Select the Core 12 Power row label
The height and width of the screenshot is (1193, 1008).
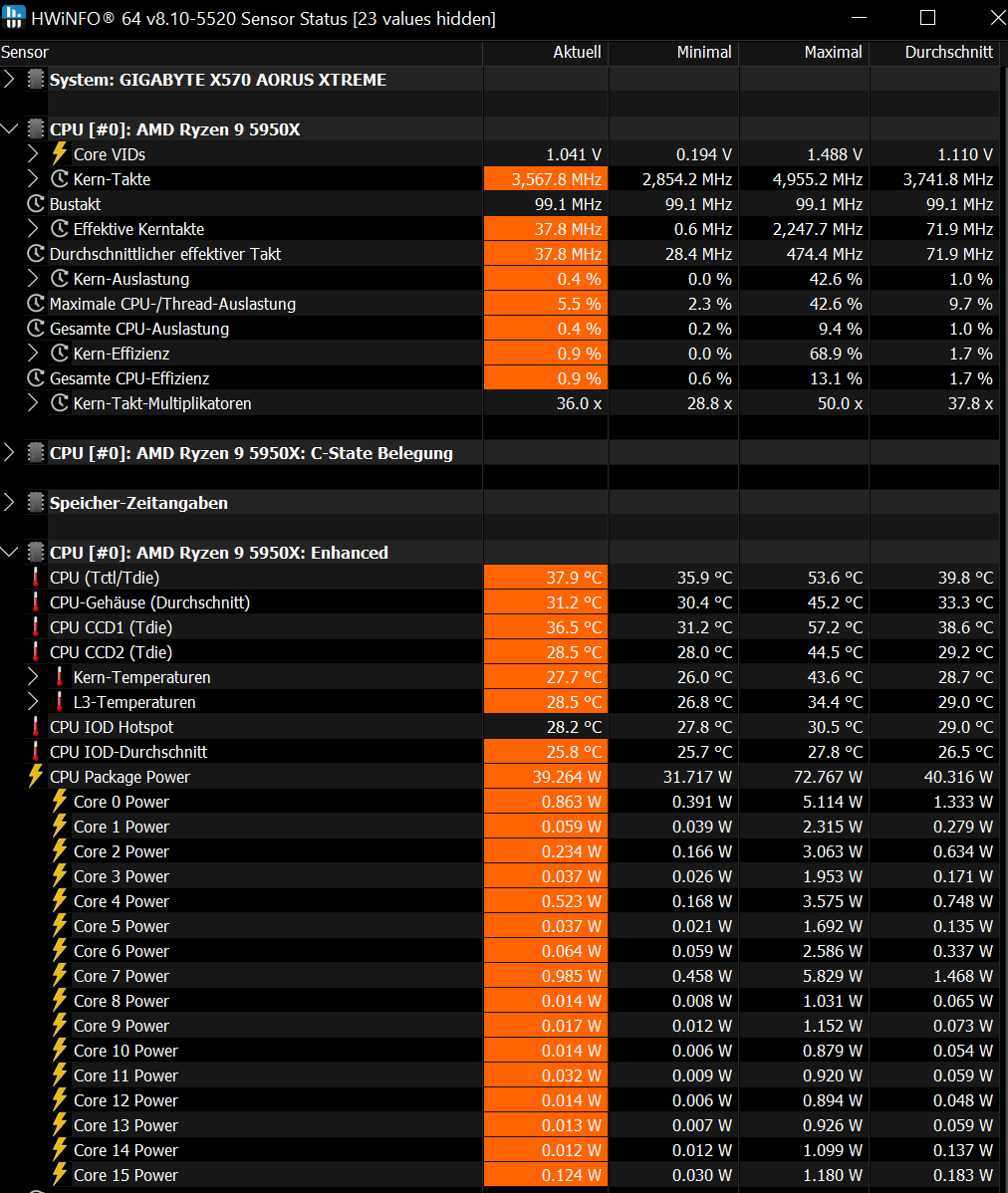[126, 1100]
